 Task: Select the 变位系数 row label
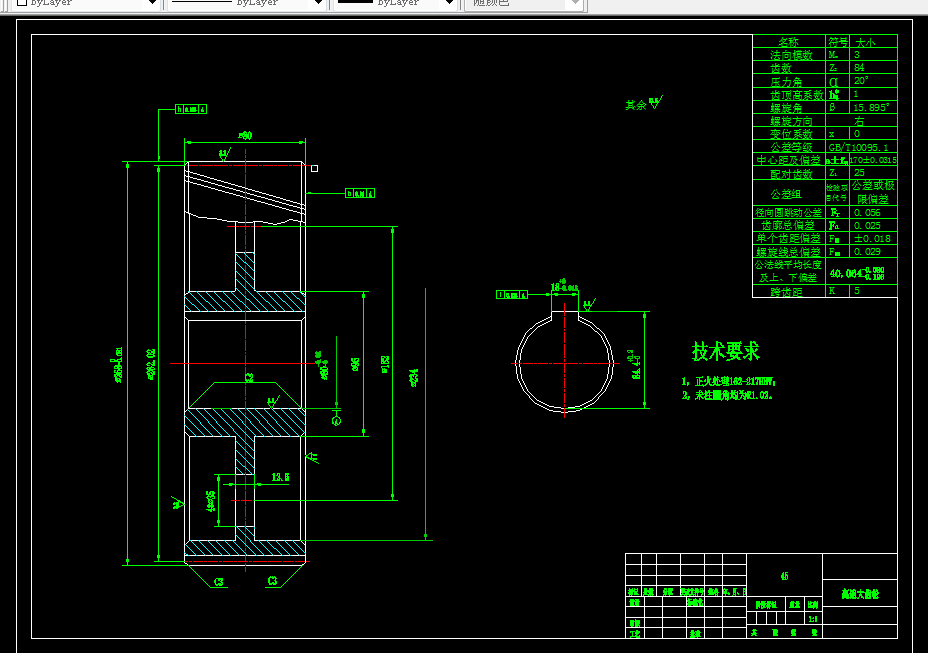(x=791, y=134)
